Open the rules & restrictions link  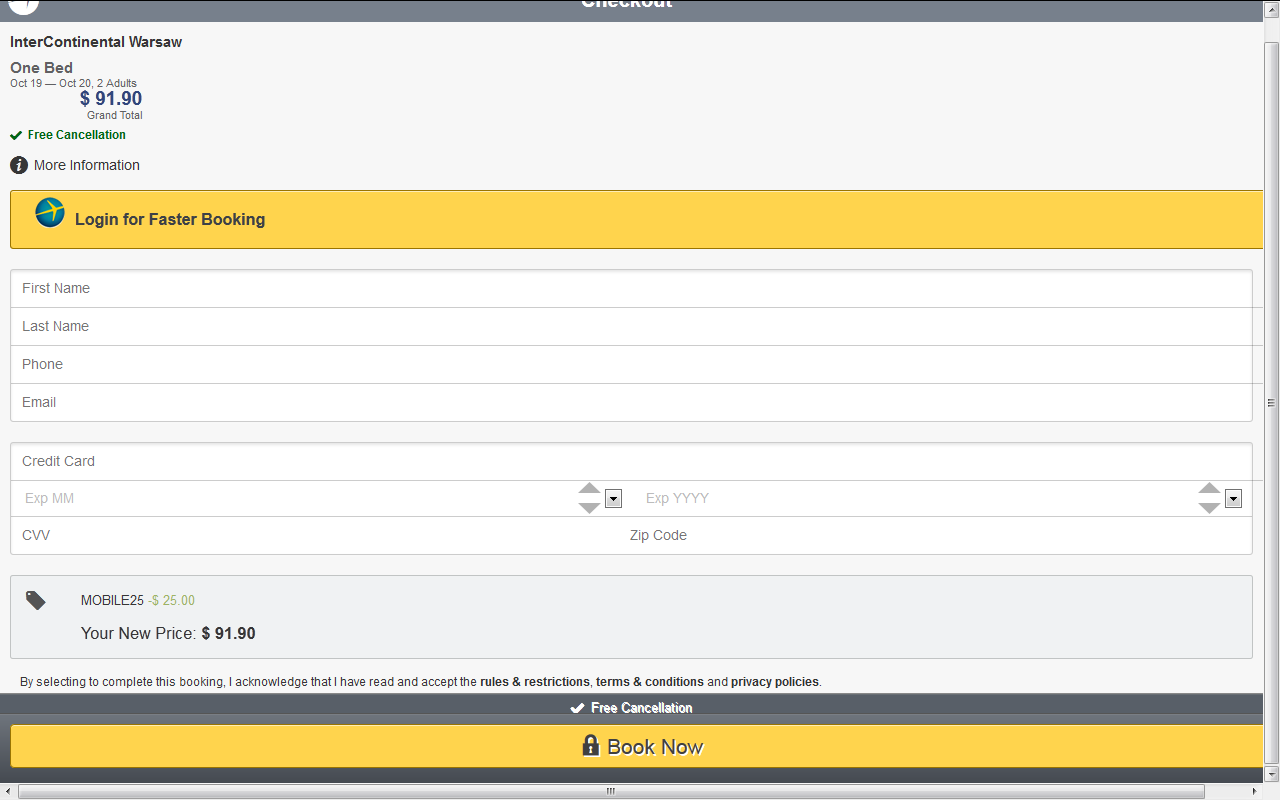point(535,682)
